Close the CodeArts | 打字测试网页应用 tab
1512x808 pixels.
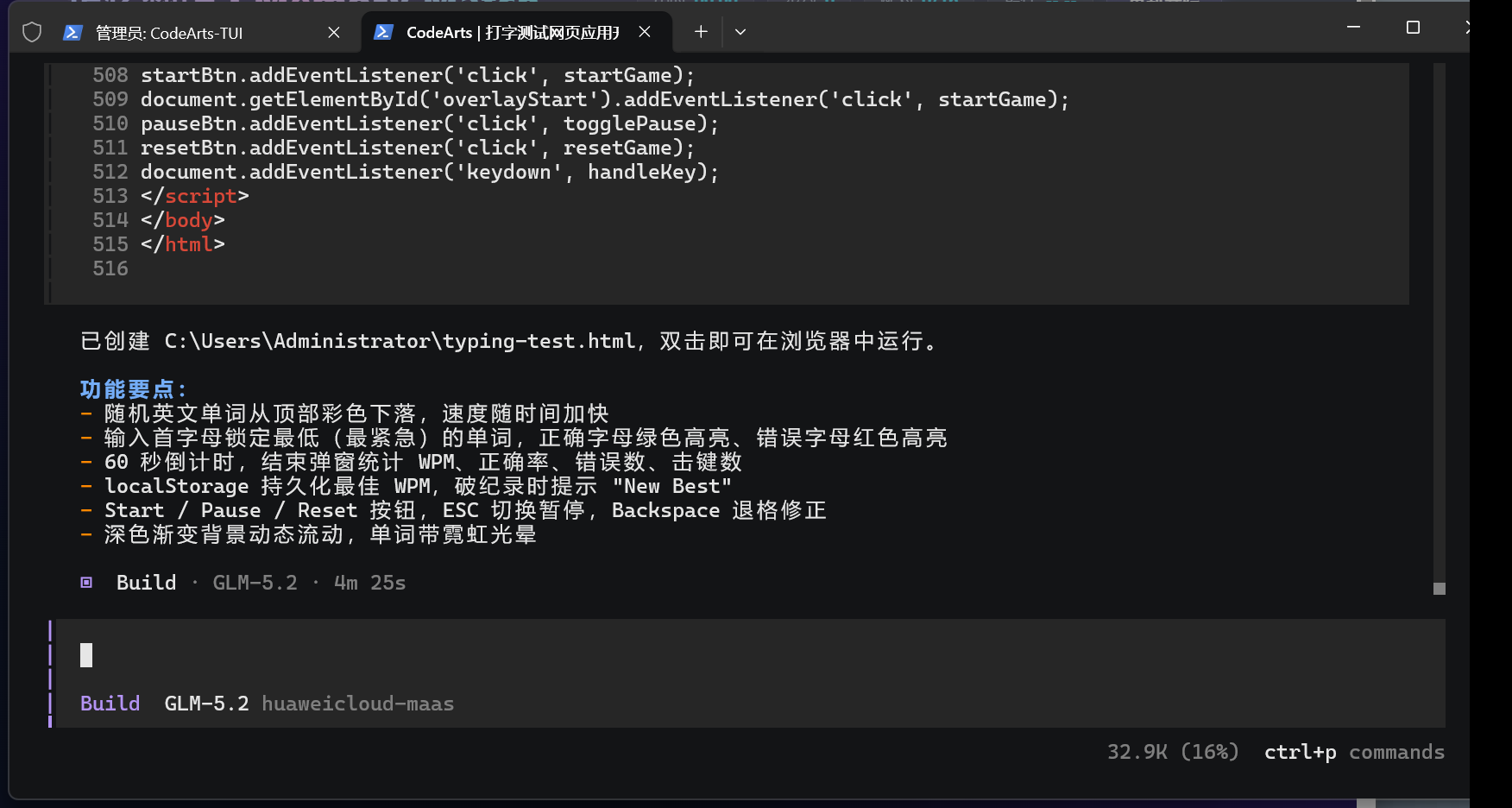[645, 32]
